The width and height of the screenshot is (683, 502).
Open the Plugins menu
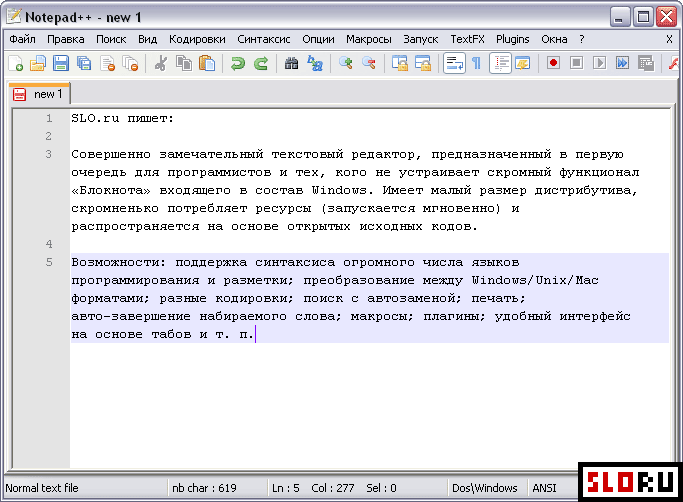[512, 39]
